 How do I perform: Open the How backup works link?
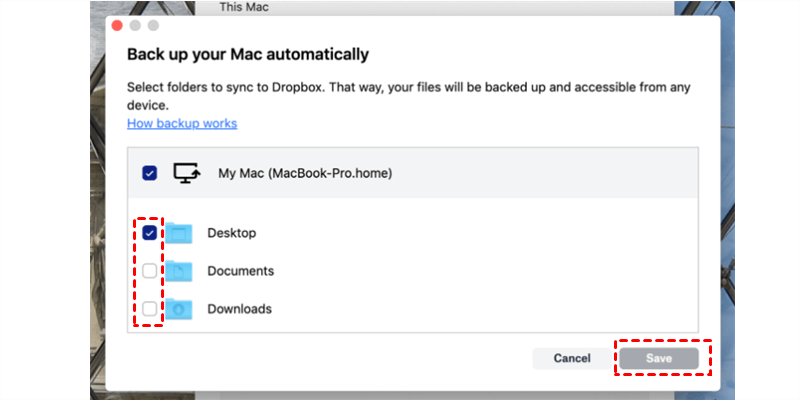182,124
